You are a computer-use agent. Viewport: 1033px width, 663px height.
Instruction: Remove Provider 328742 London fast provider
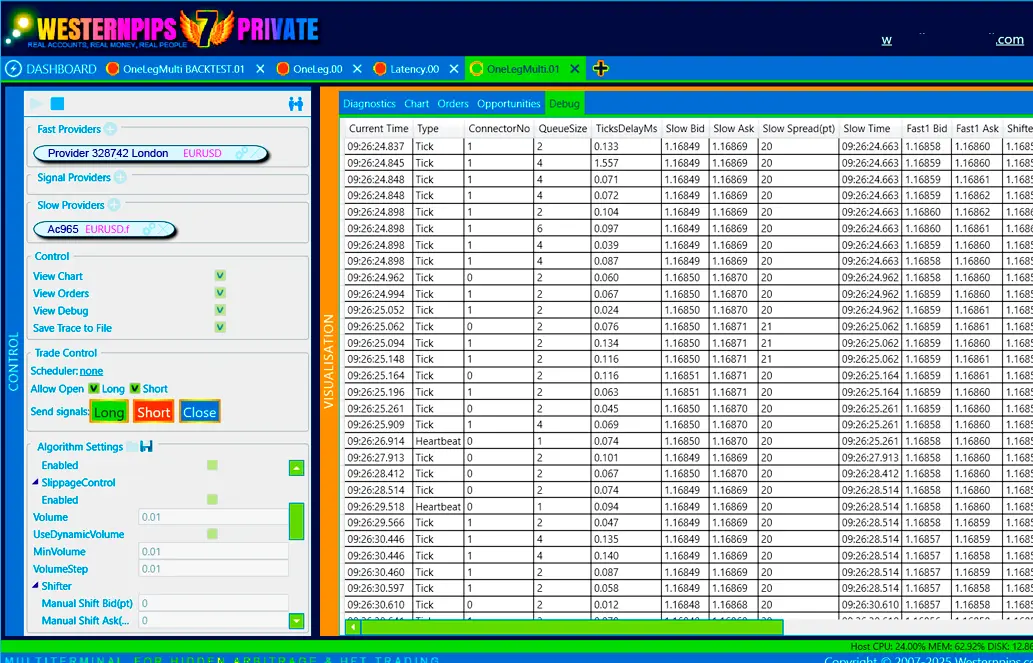pos(254,153)
